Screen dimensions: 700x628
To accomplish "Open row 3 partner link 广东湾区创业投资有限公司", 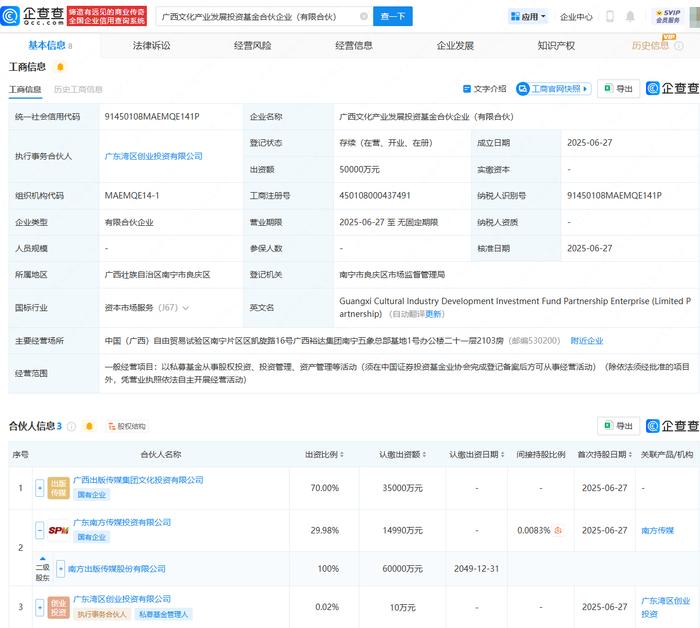I will point(122,599).
